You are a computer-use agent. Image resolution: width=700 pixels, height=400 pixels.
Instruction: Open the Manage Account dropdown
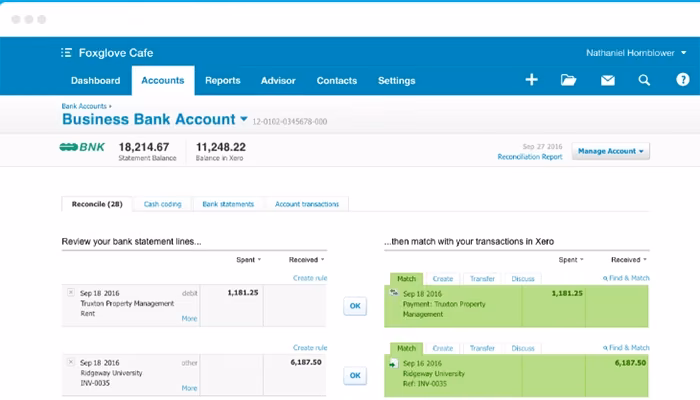pyautogui.click(x=610, y=151)
